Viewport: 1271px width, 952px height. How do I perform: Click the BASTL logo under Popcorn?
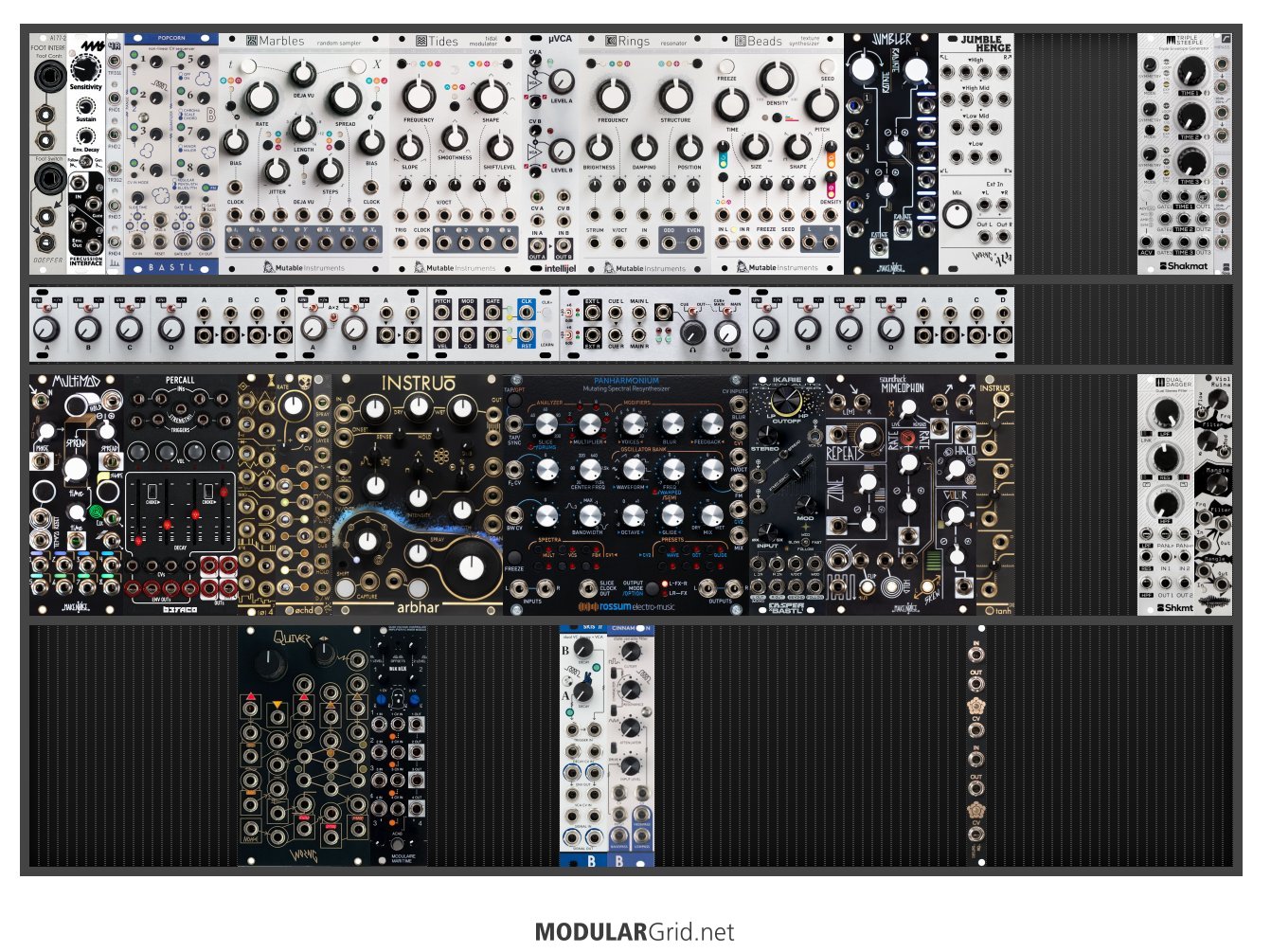point(171,268)
